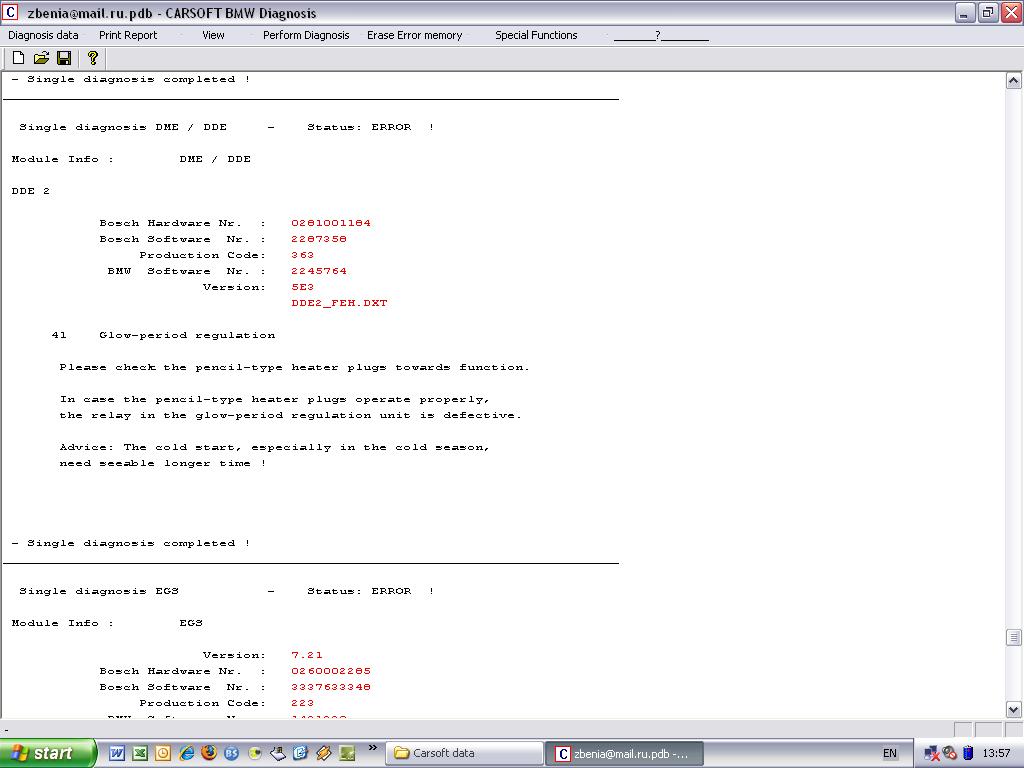The image size is (1024, 768).
Task: Launch Microsoft Excel from quick launch
Action: pos(140,753)
